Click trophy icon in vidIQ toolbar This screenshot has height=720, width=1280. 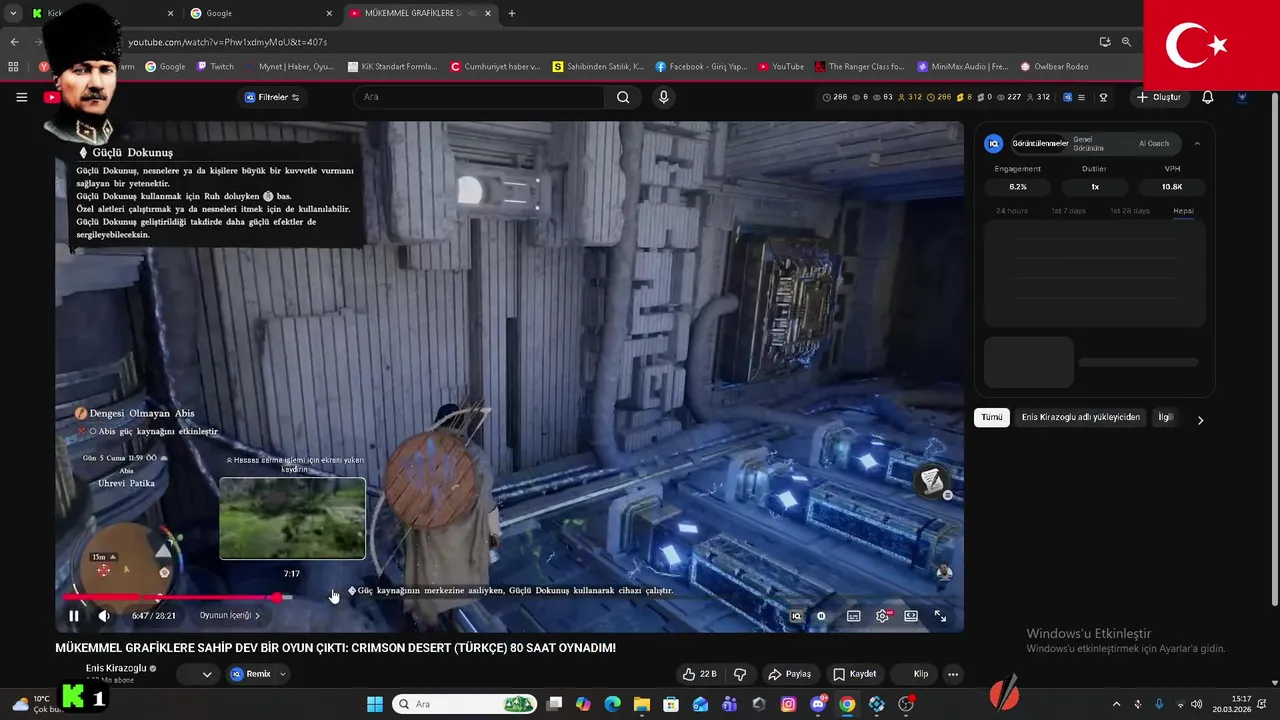[1103, 97]
